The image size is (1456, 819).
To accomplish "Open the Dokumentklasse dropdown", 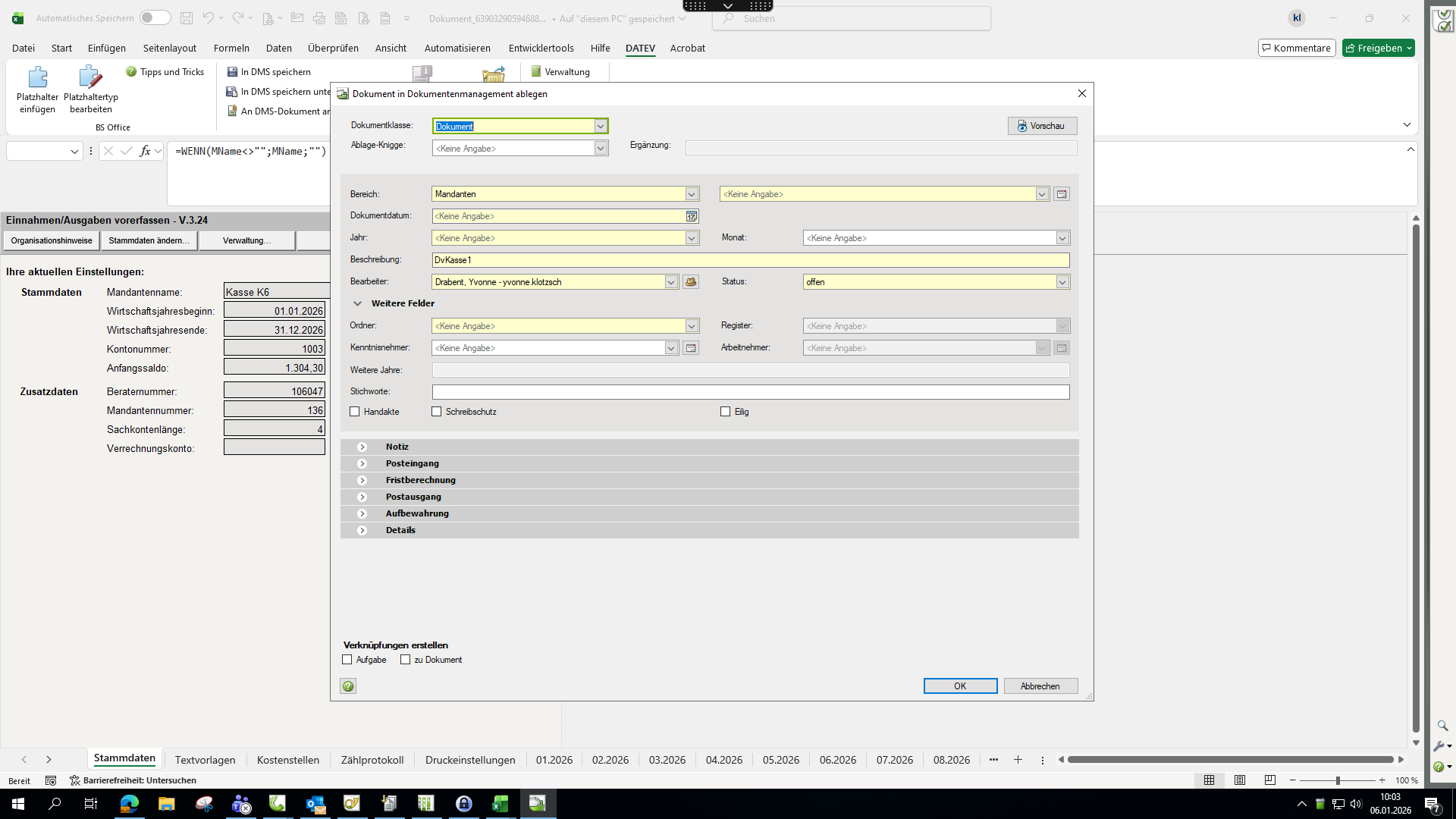I will [601, 126].
